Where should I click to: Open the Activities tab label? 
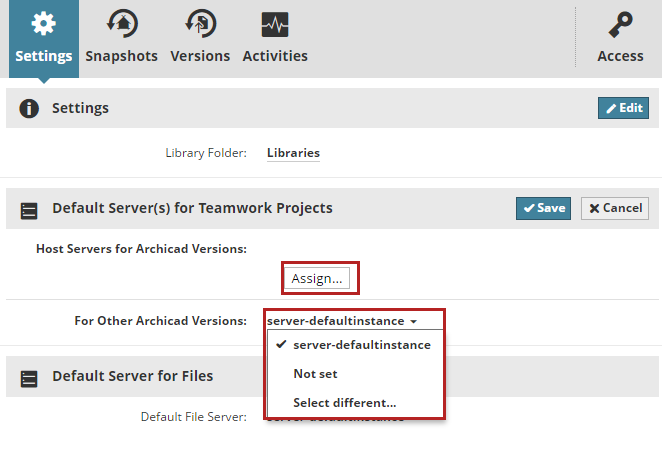pos(275,56)
